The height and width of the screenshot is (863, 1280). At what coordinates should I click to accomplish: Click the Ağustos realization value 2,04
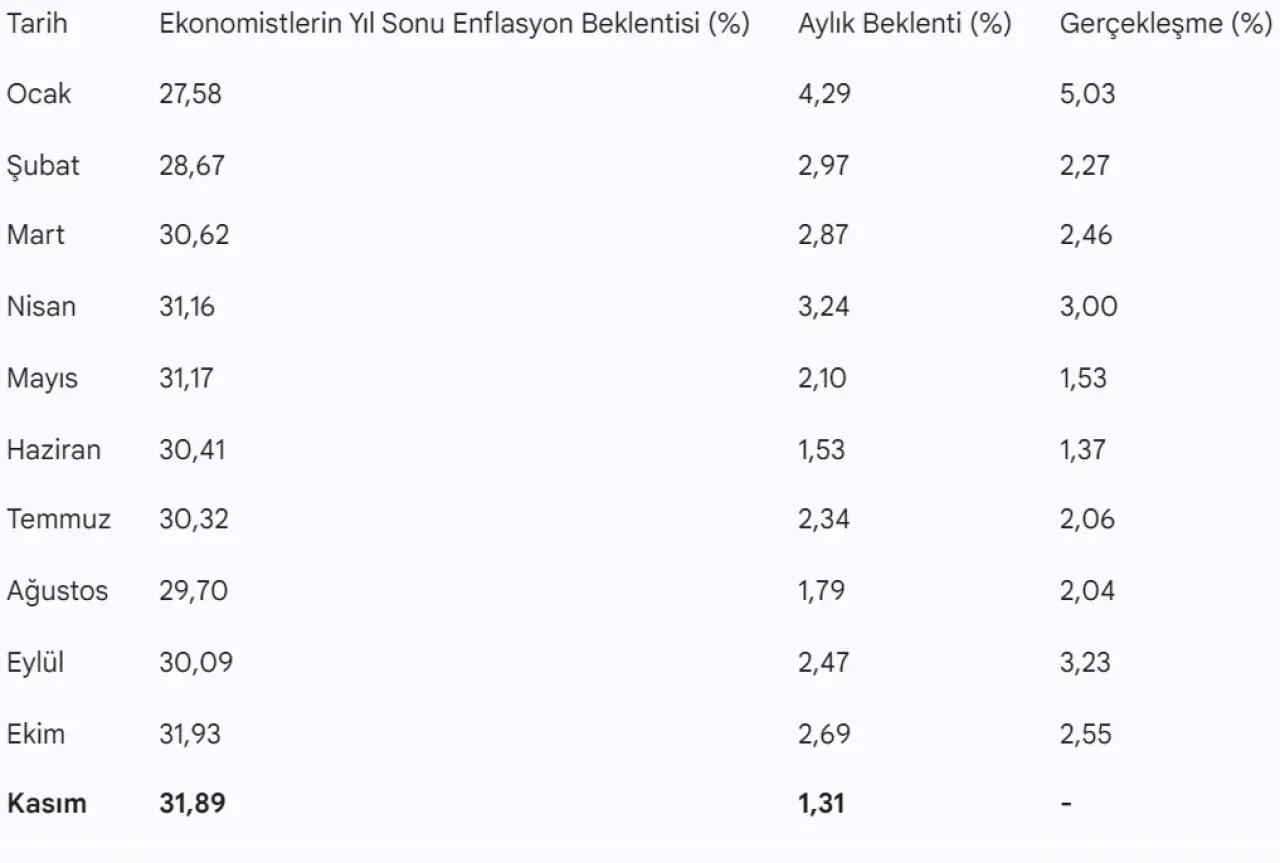1086,591
